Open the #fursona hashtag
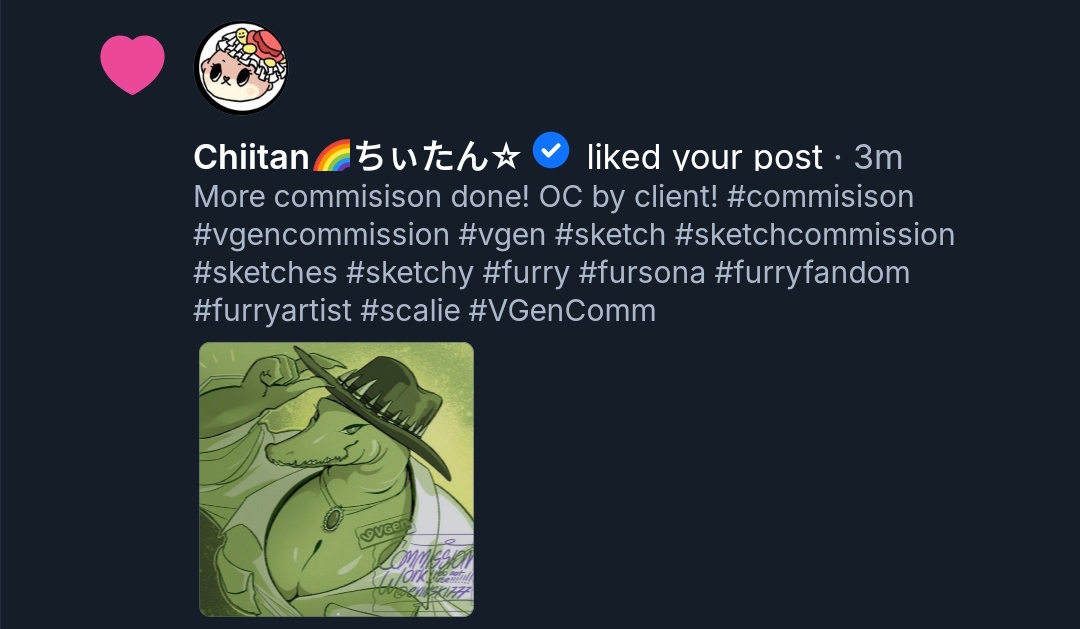The width and height of the screenshot is (1080, 629). (640, 272)
